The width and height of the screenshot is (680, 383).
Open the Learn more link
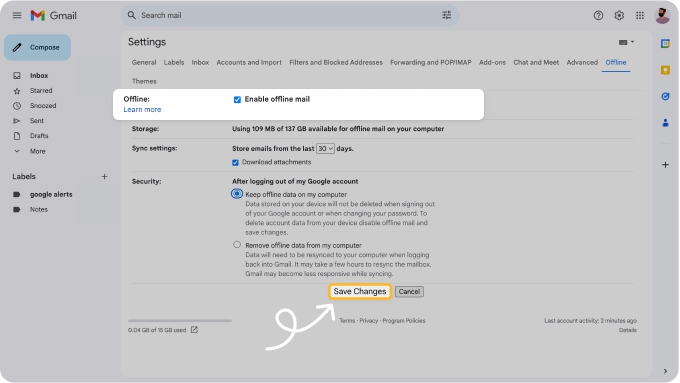coord(142,110)
